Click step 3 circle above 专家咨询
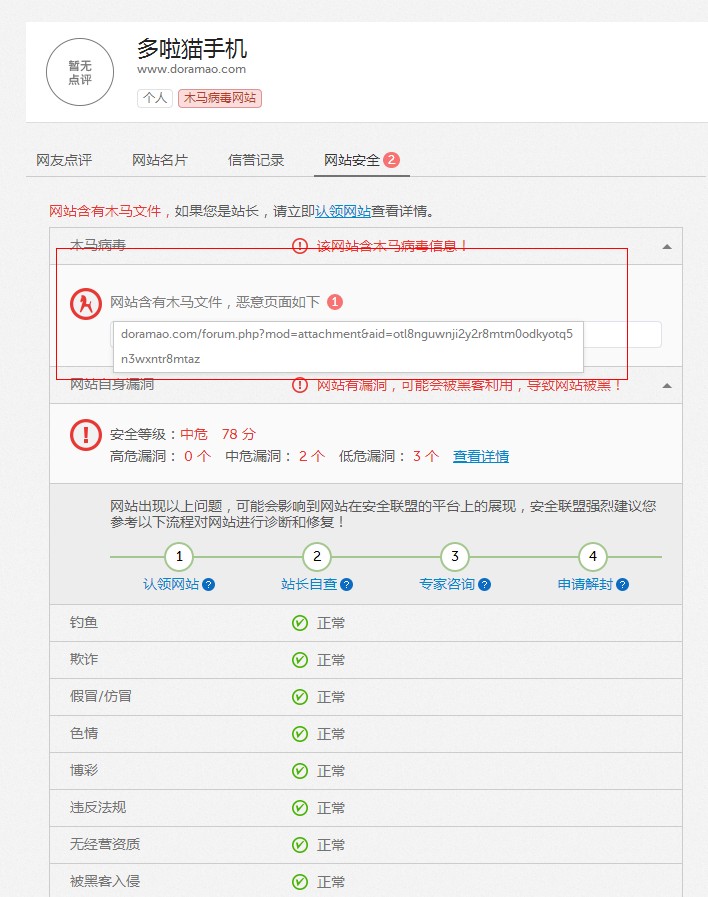 click(455, 556)
